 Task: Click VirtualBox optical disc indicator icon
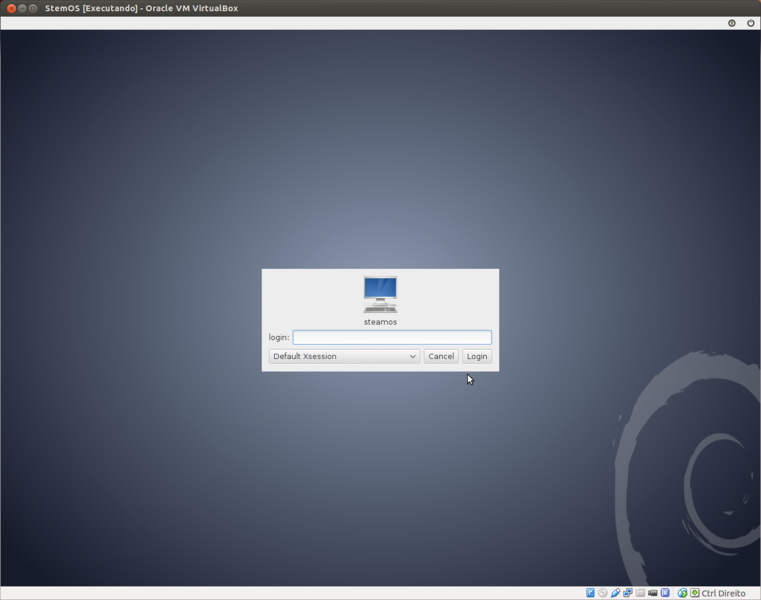(603, 593)
